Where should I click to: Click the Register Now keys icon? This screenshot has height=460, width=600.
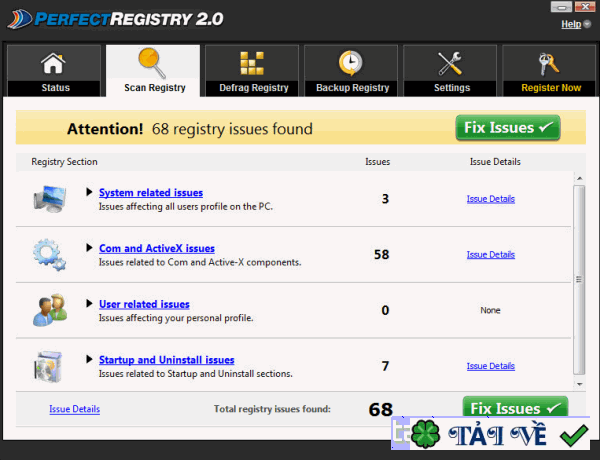(x=549, y=64)
